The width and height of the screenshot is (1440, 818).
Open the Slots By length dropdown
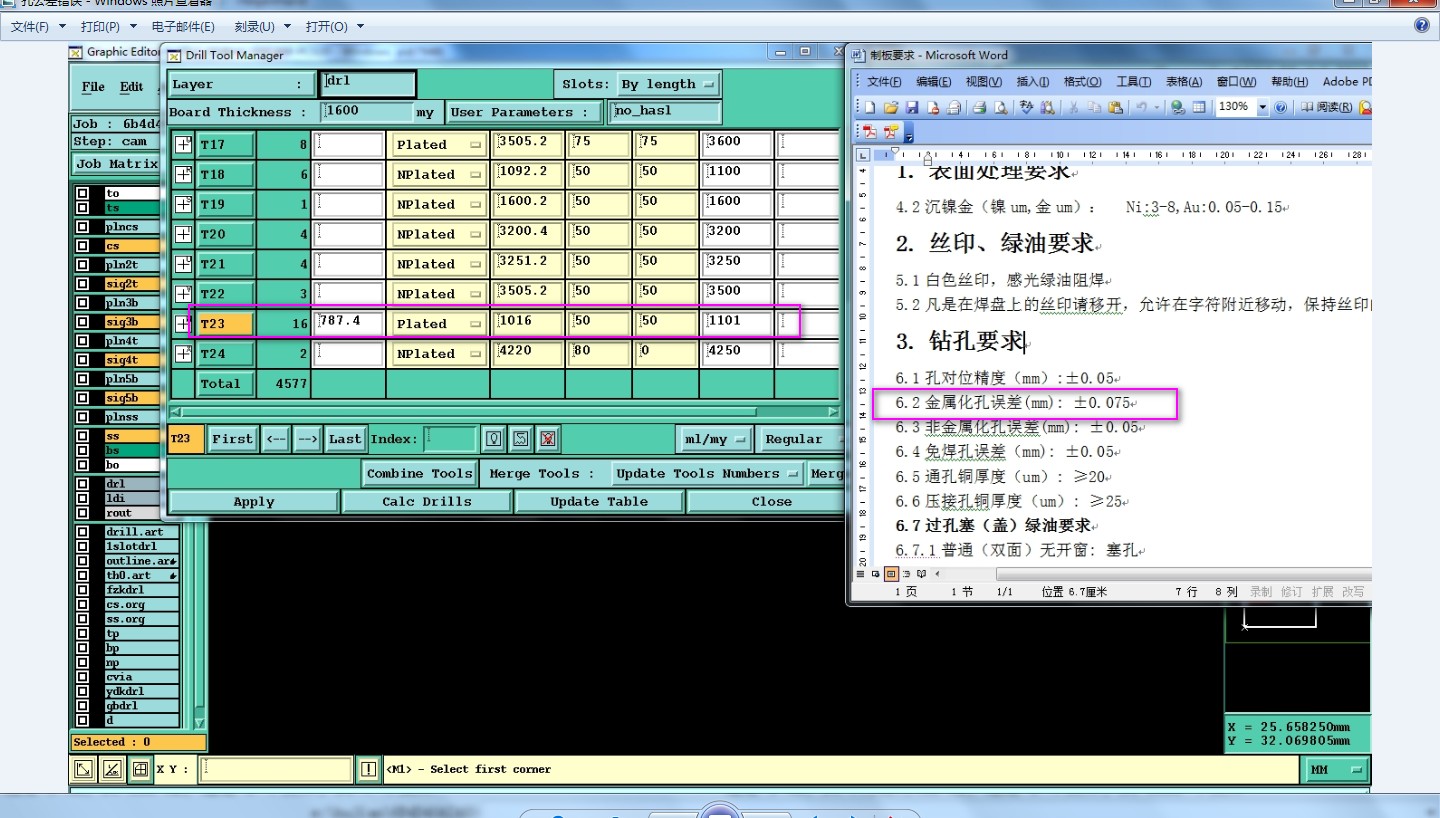(x=668, y=84)
